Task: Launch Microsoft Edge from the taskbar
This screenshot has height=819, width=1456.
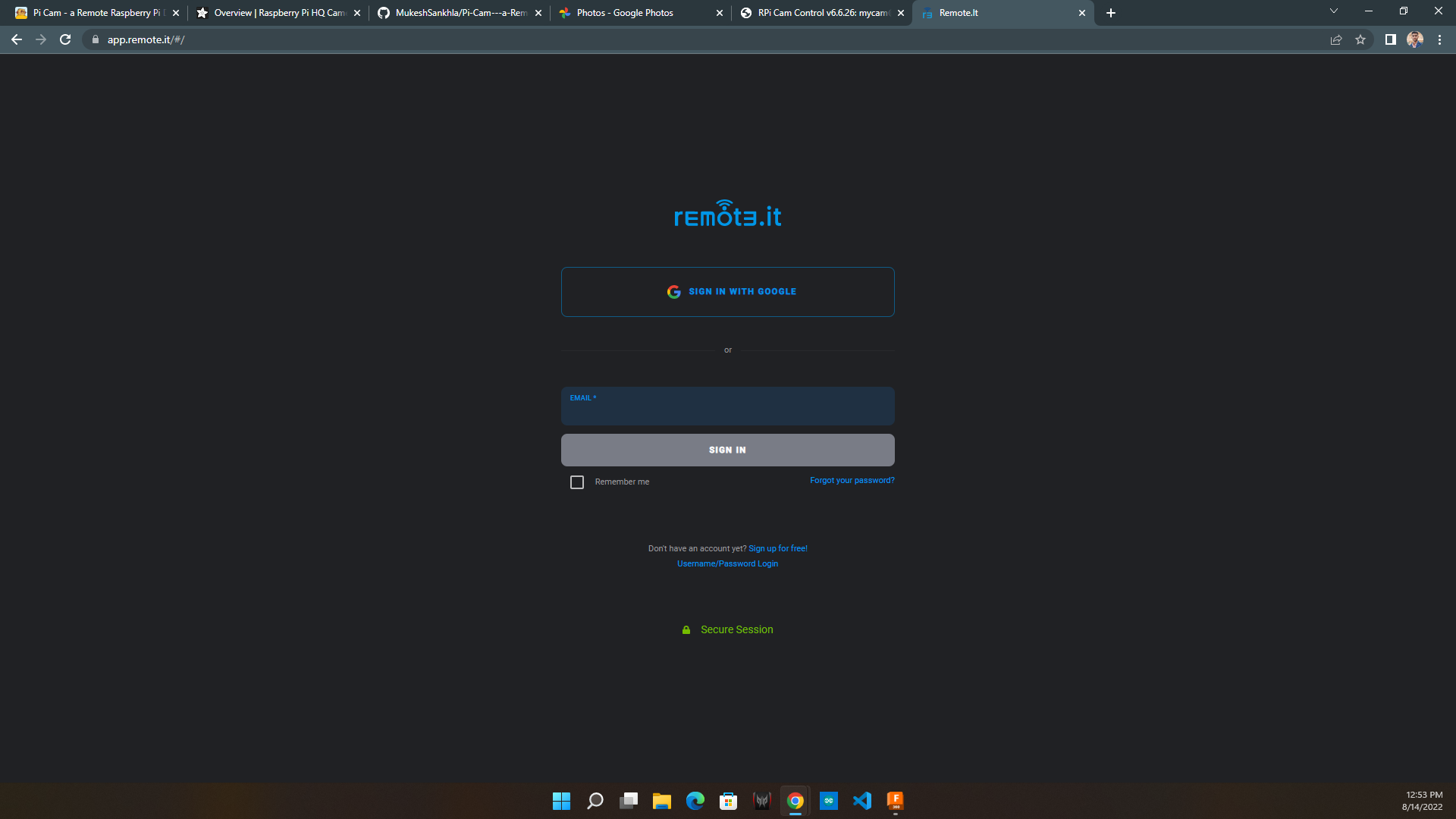Action: (695, 801)
